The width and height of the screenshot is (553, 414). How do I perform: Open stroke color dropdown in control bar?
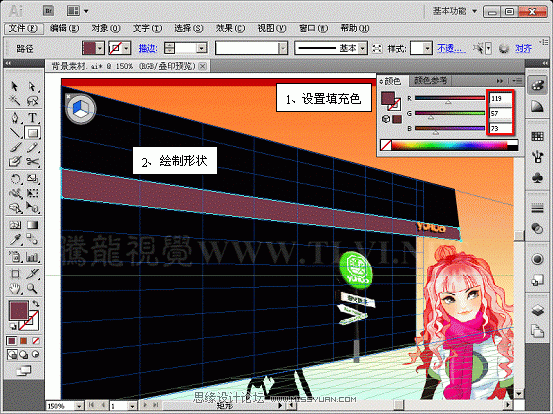pos(127,48)
